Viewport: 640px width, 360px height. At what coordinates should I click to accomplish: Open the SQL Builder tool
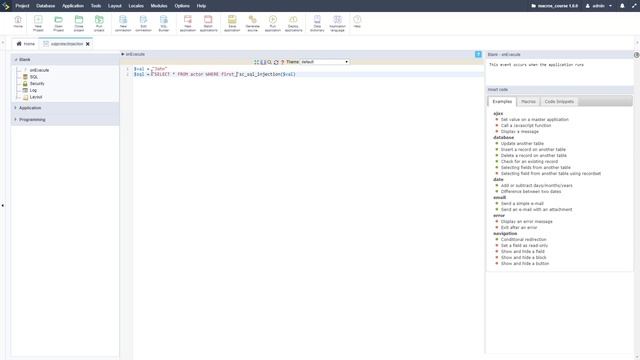tap(164, 24)
